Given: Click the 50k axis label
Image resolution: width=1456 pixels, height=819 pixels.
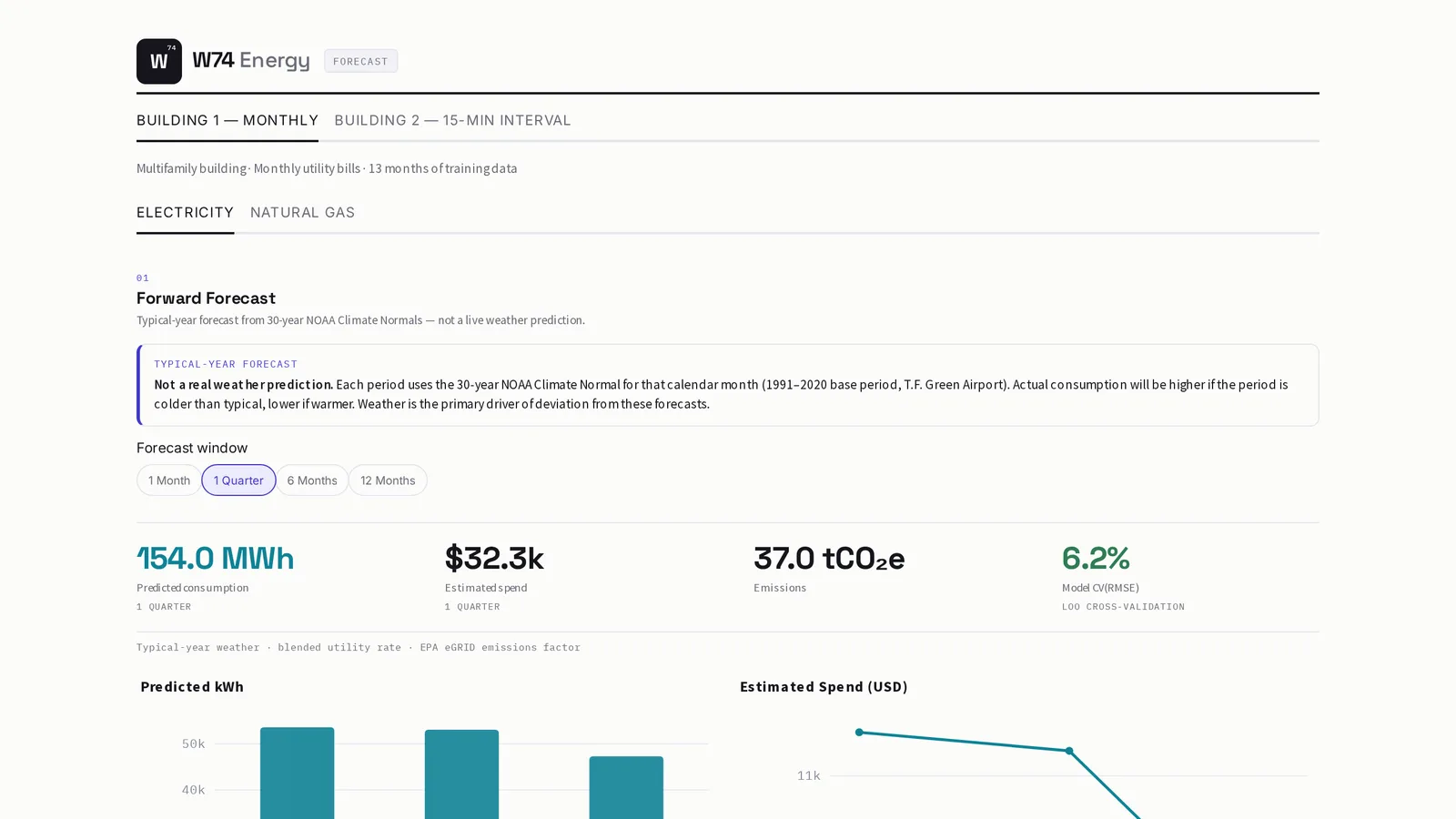Looking at the screenshot, I should (x=193, y=744).
